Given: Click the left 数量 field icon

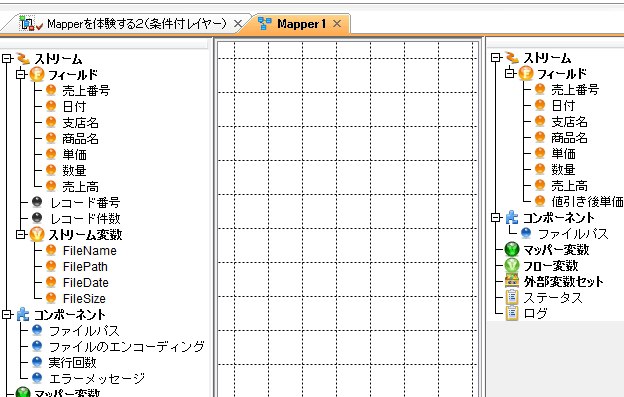Looking at the screenshot, I should [51, 170].
